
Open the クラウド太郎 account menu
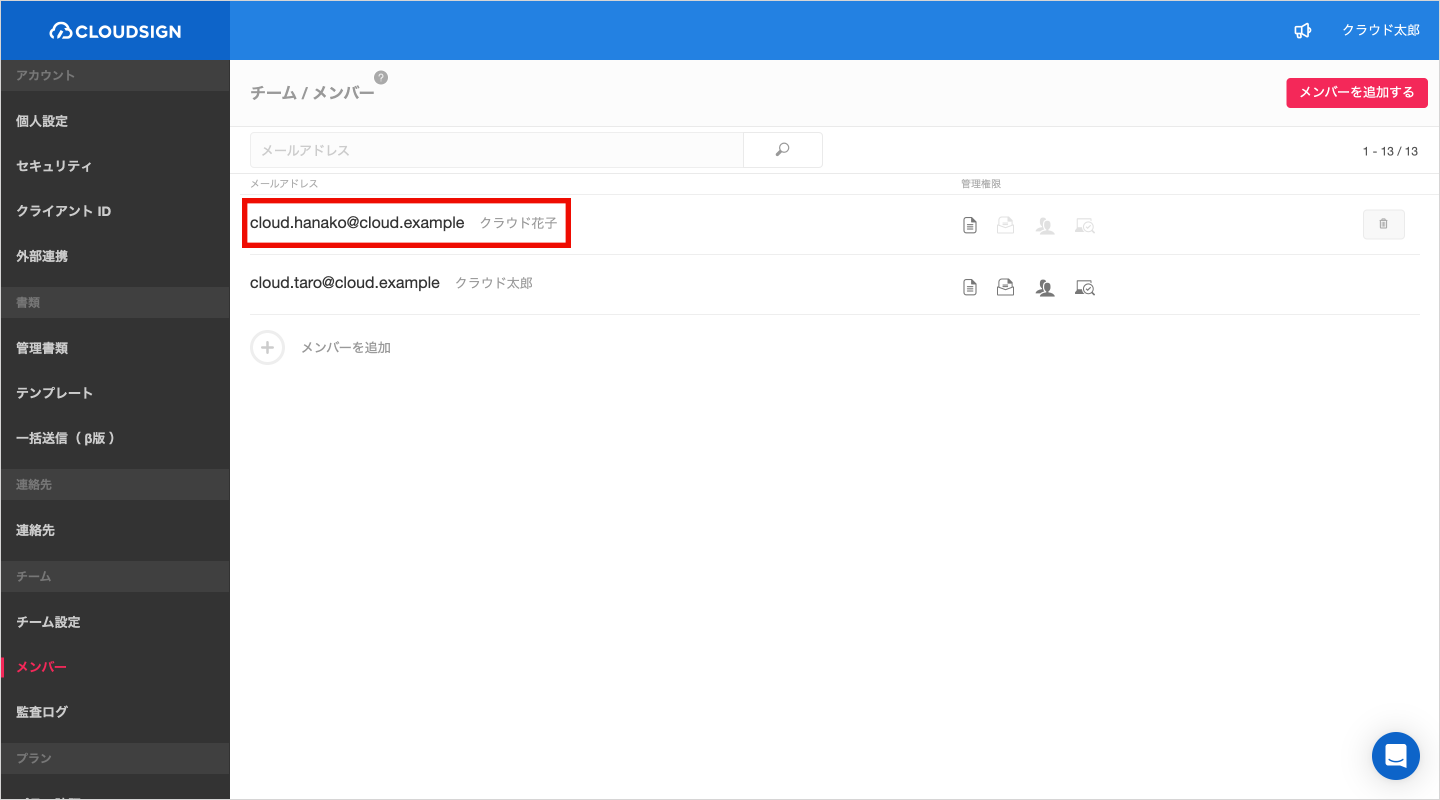point(1381,31)
